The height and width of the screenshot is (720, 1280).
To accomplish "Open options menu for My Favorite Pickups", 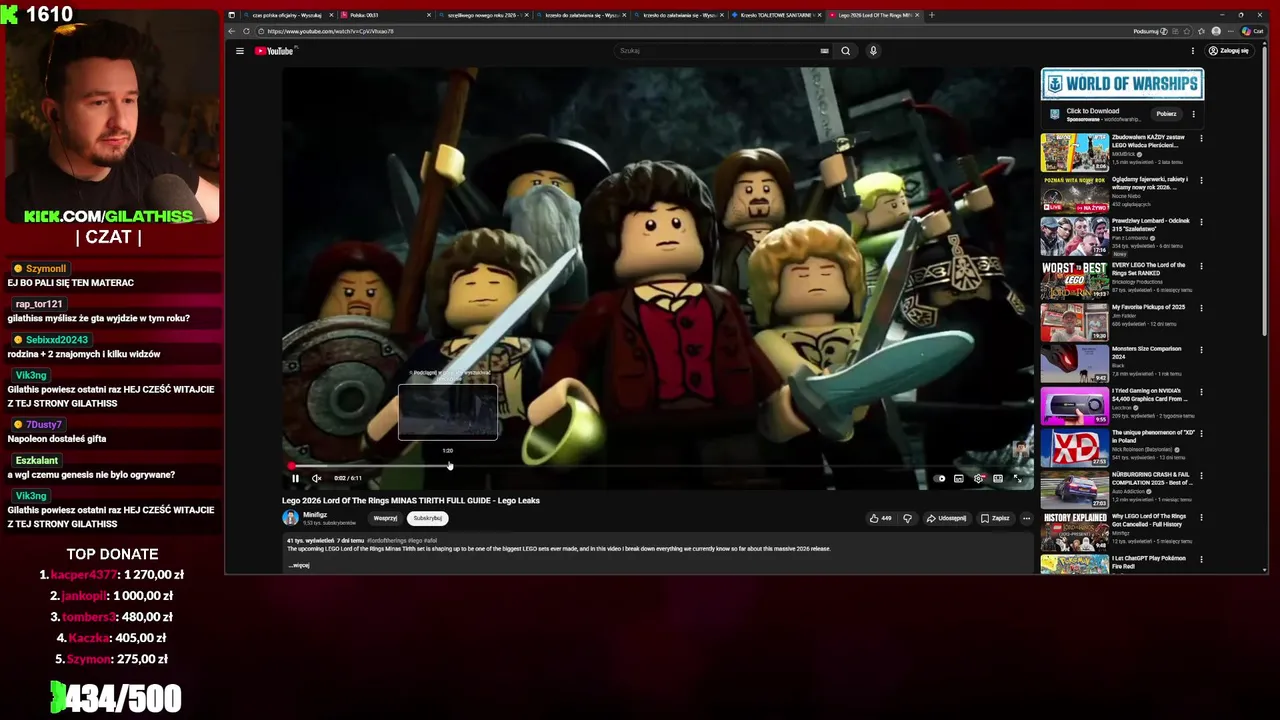I will pyautogui.click(x=1201, y=308).
